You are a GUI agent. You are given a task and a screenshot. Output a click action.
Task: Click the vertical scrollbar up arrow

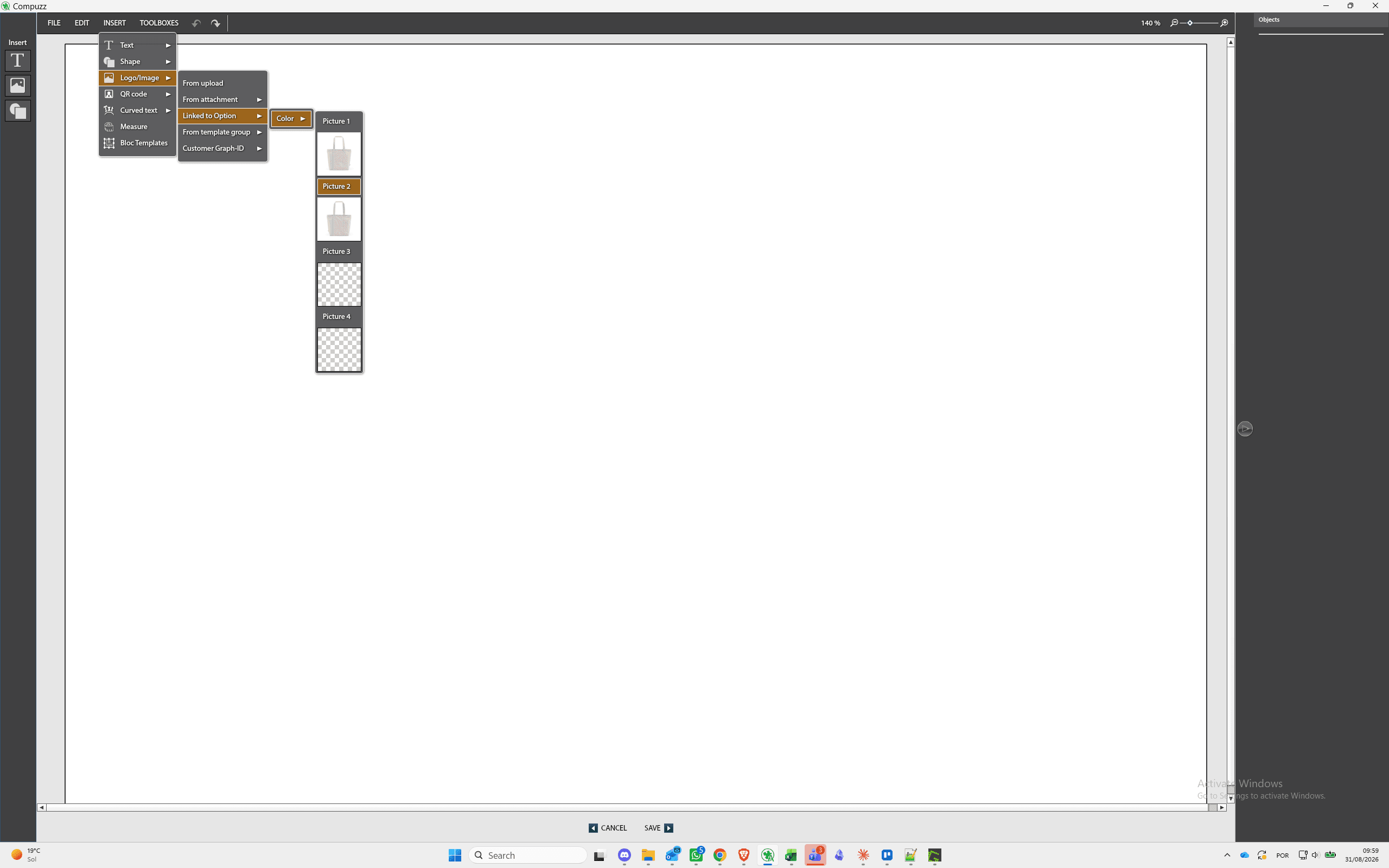point(1231,42)
